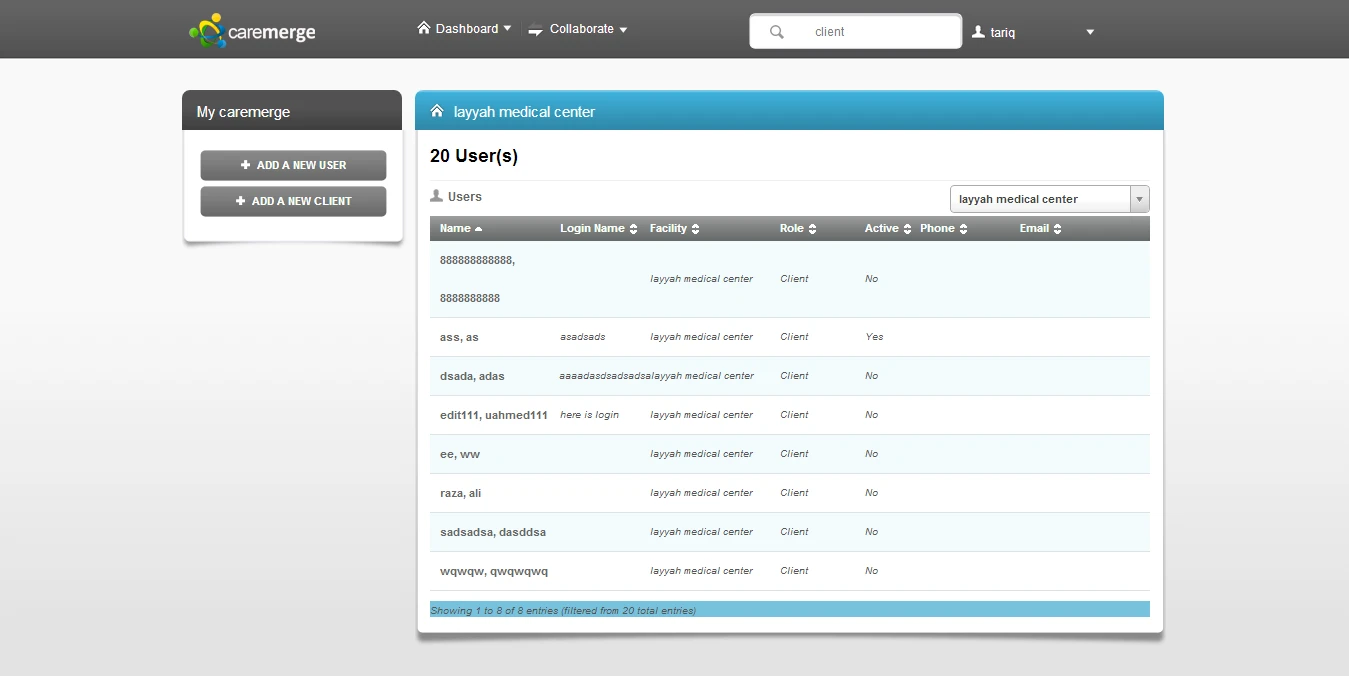Click the user profile icon beside tariq
The image size is (1349, 676).
(978, 32)
